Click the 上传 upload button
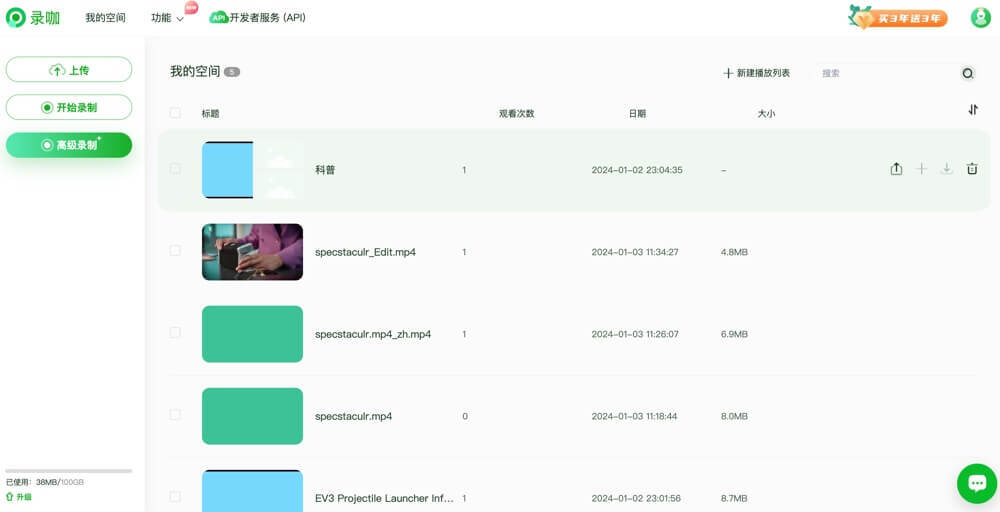Viewport: 1000px width, 512px height. point(69,69)
